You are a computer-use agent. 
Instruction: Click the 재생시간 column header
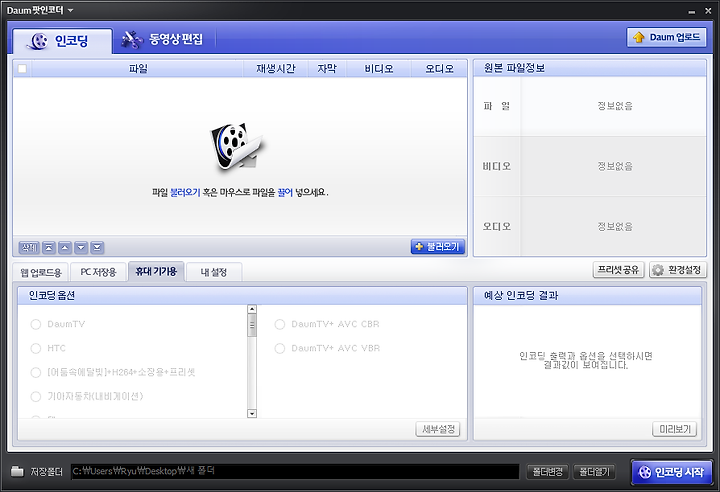276,69
